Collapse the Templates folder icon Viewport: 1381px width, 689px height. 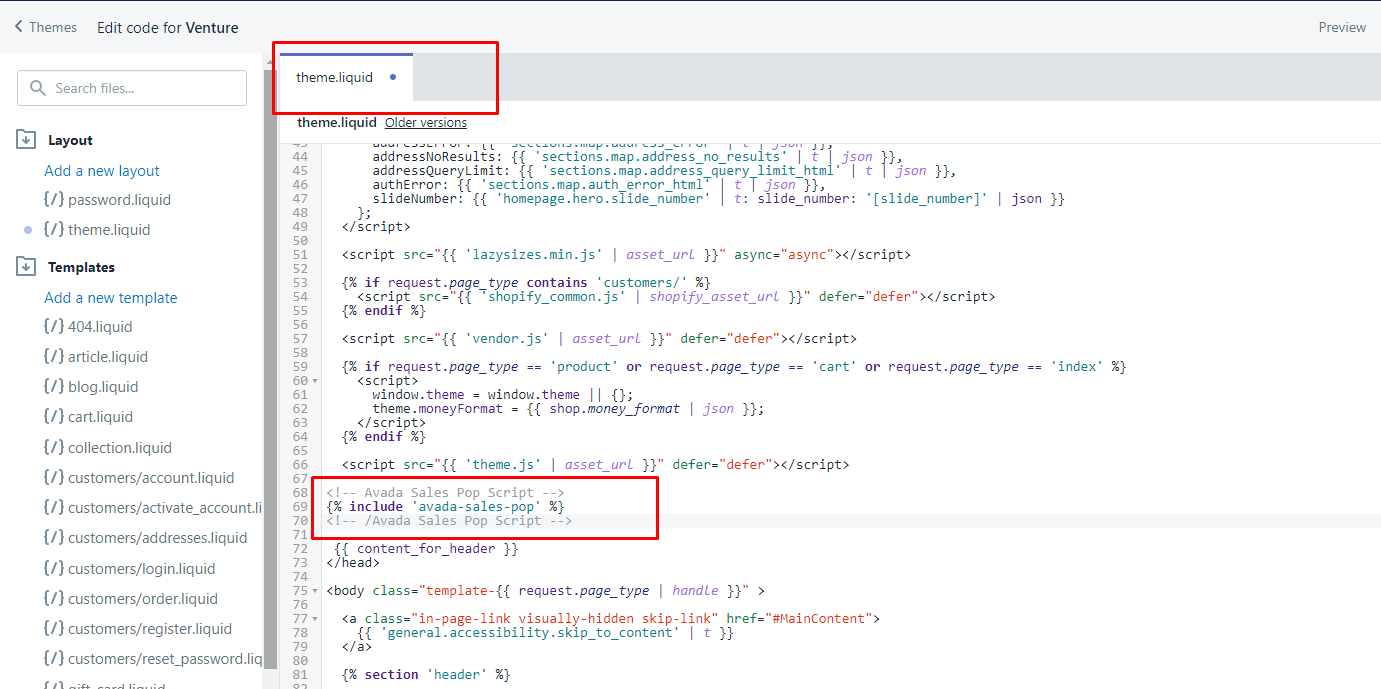(x=26, y=267)
